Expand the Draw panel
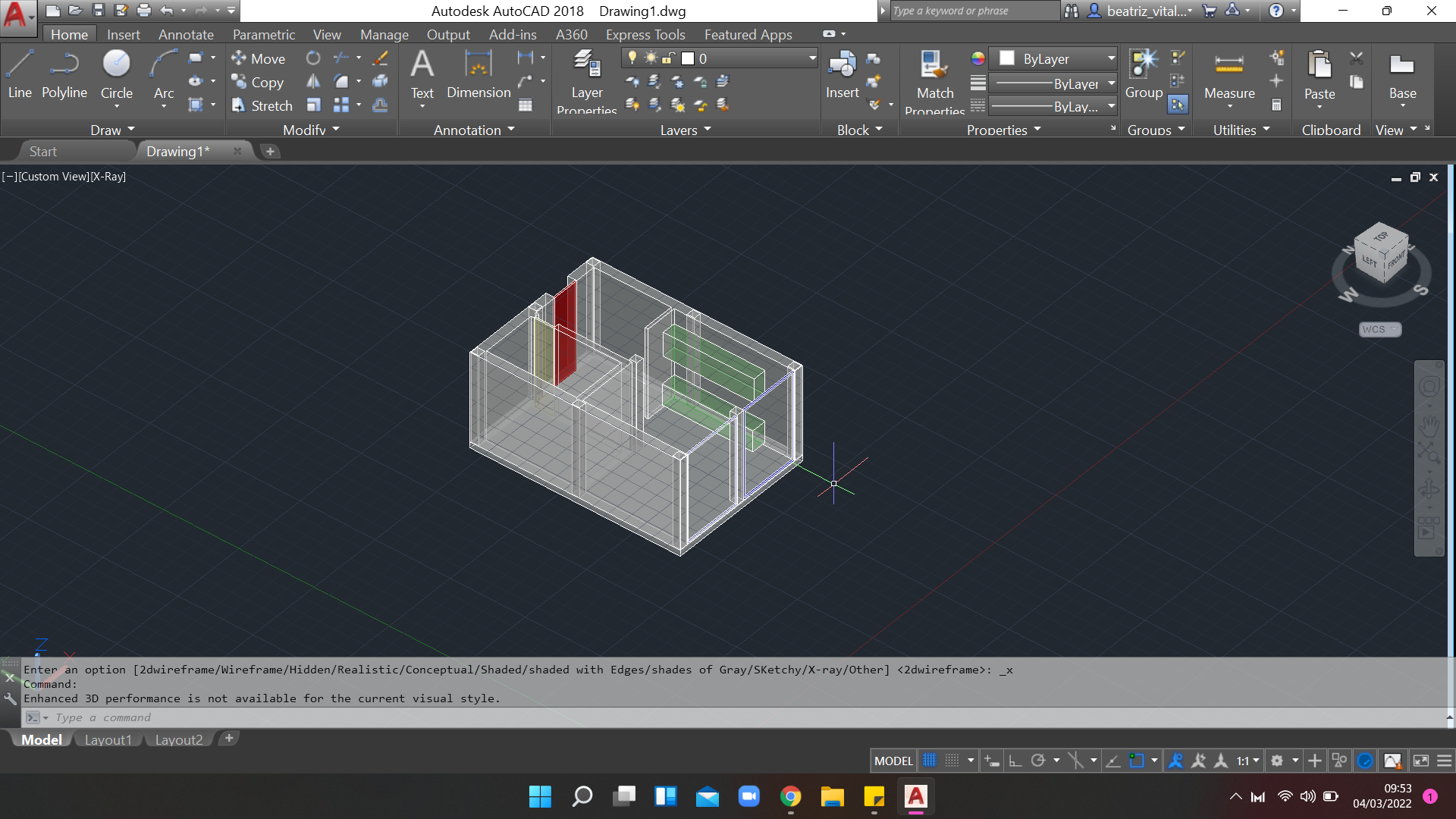 tap(112, 130)
